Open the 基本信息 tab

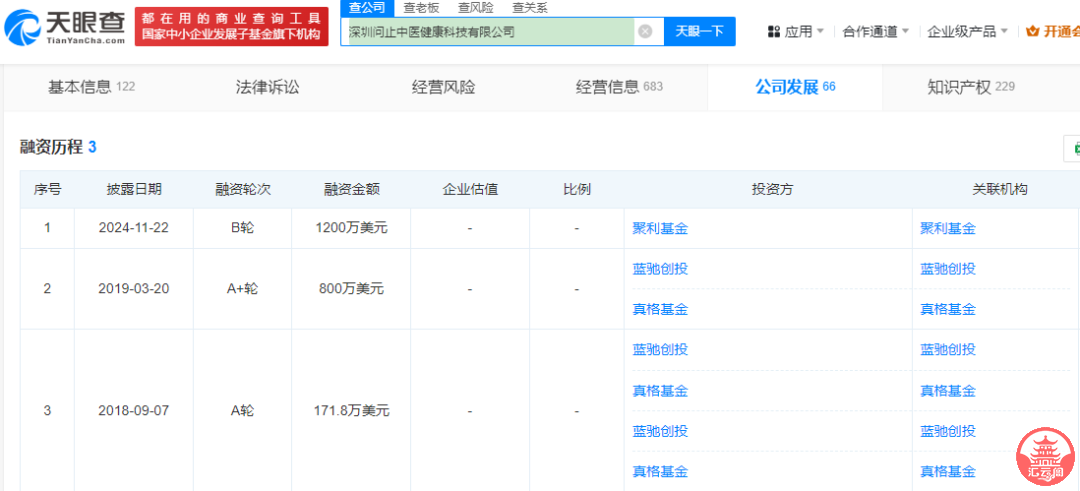(91, 87)
